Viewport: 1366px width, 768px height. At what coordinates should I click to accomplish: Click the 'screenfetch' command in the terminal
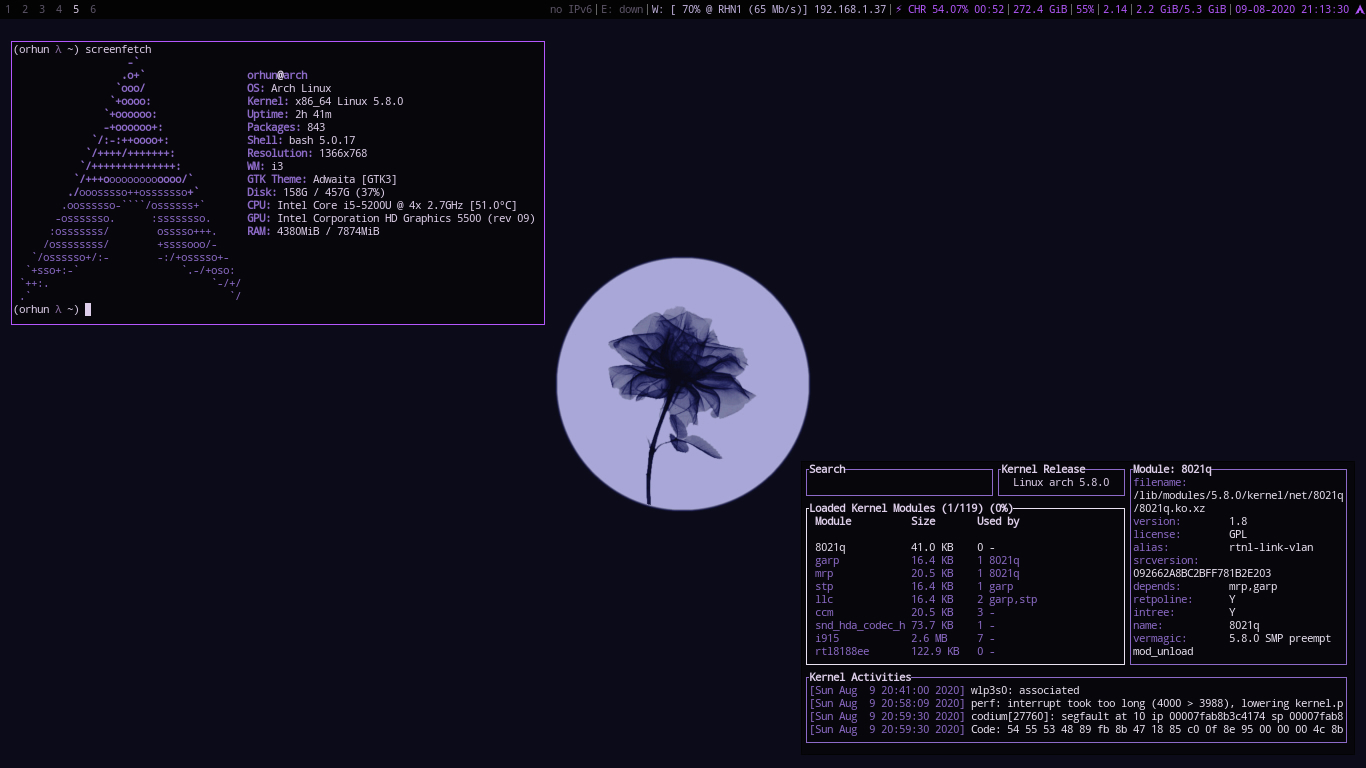[118, 49]
